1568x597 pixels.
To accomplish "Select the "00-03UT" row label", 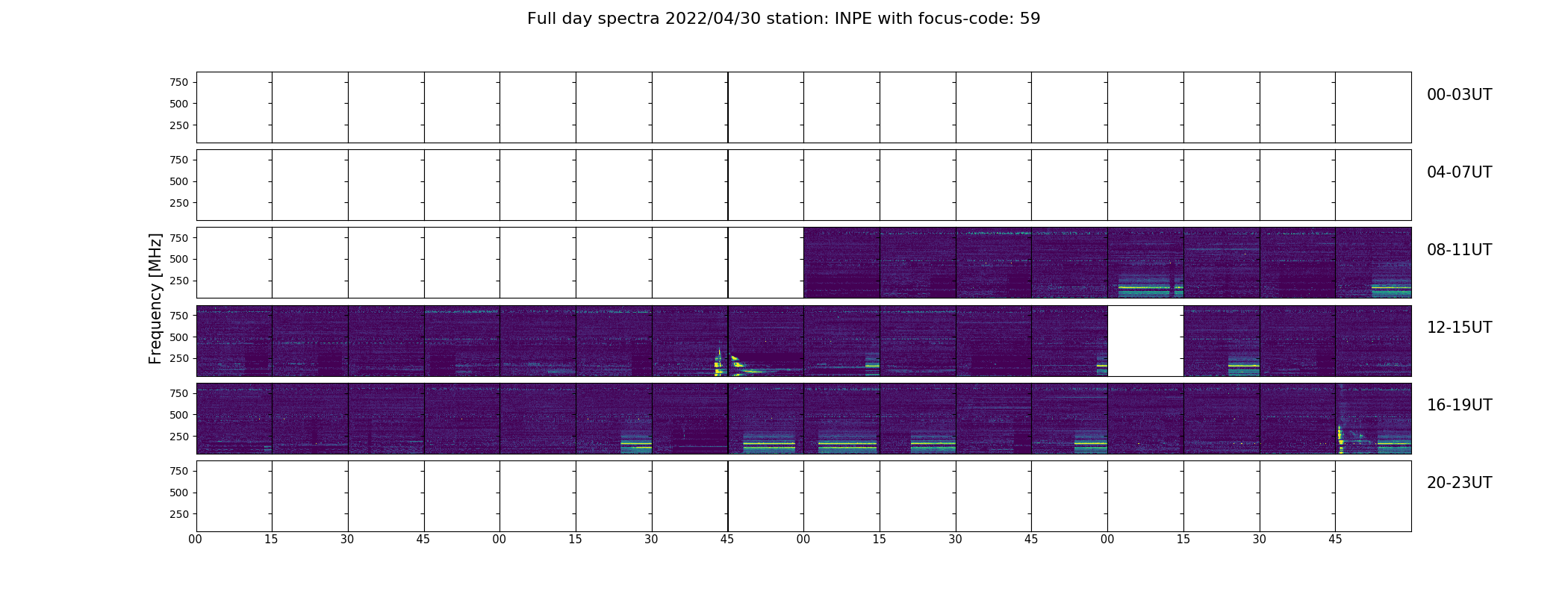I will pyautogui.click(x=1459, y=95).
